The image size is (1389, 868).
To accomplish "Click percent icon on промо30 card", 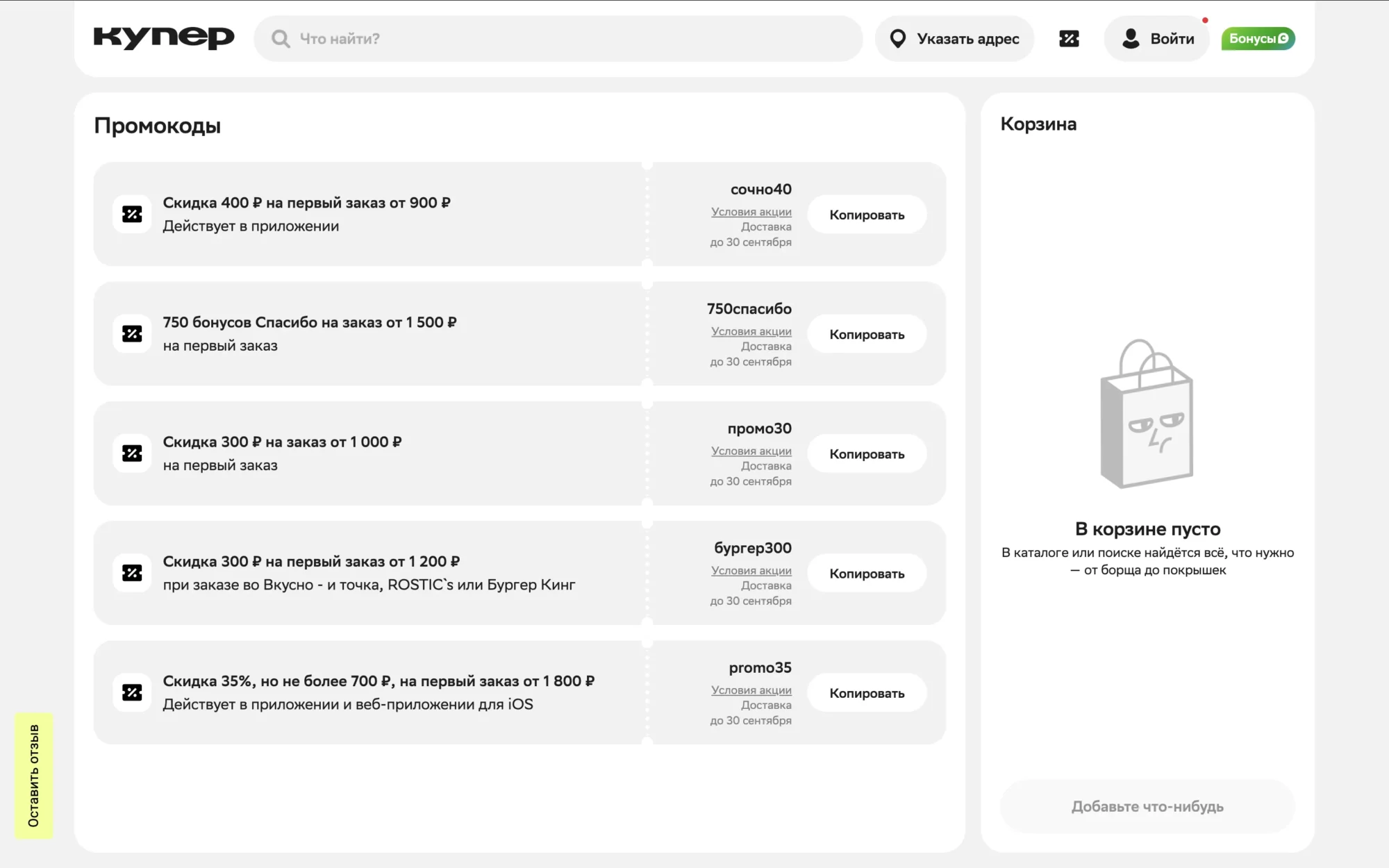I will pos(132,453).
